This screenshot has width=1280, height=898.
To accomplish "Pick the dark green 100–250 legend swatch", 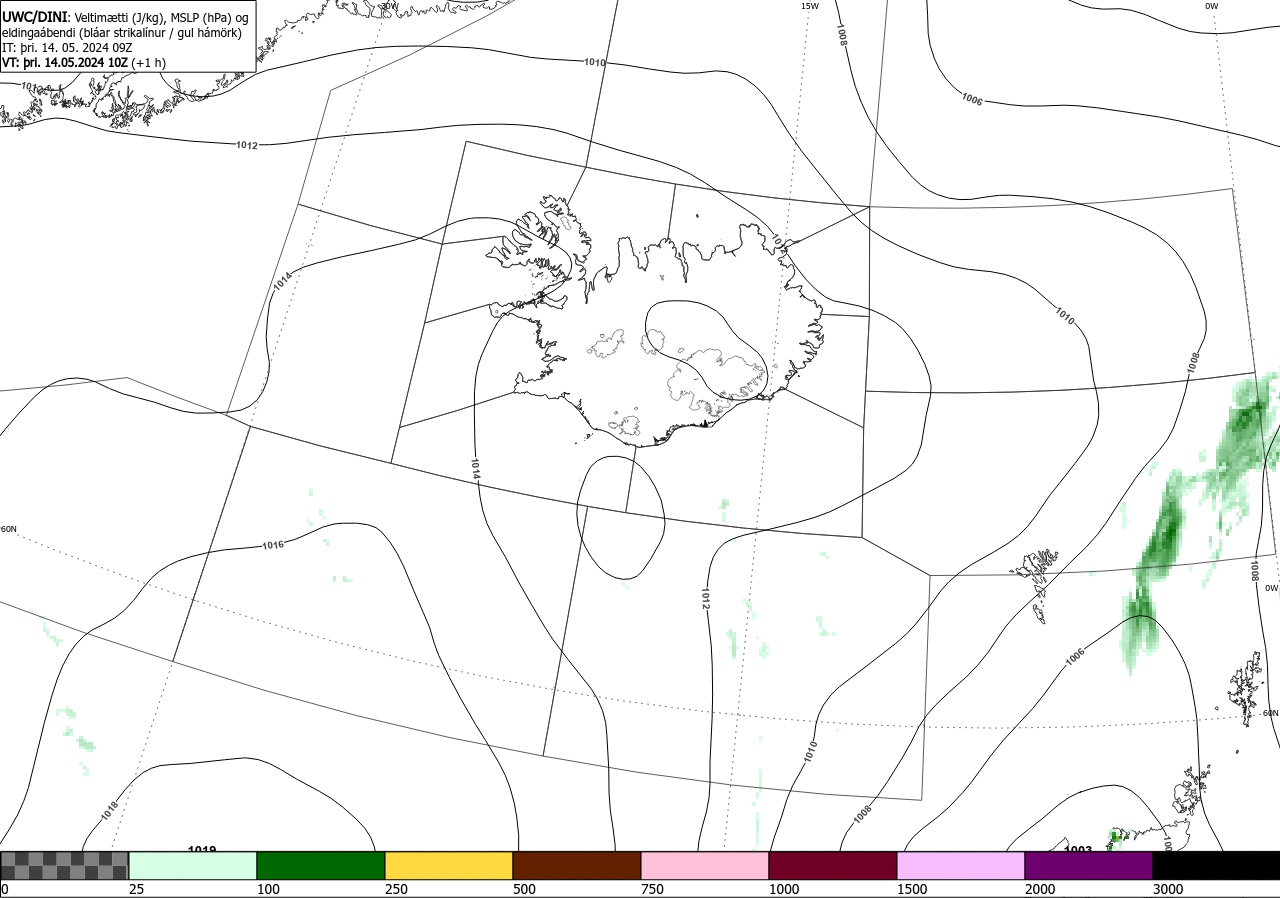I will coord(321,865).
